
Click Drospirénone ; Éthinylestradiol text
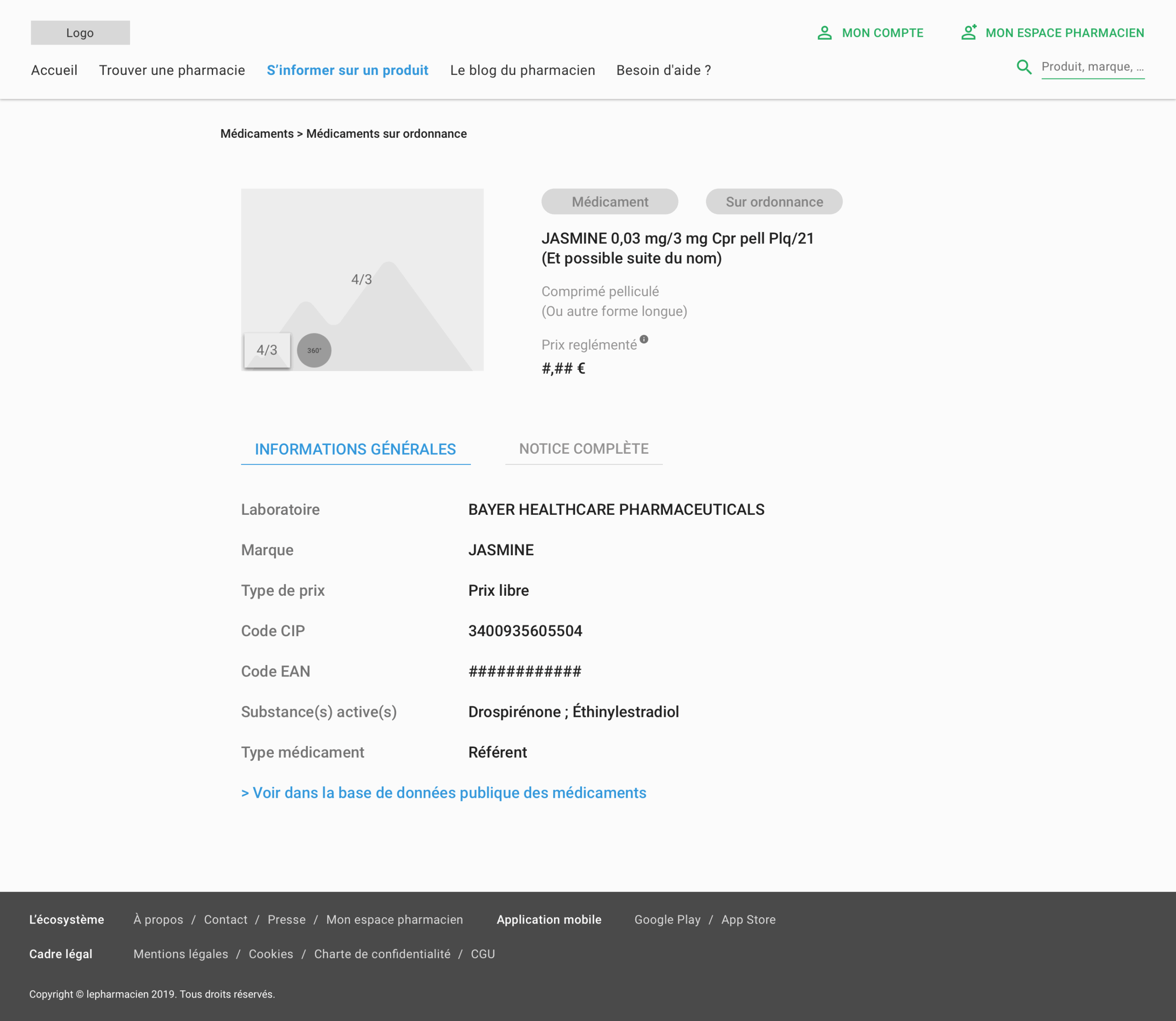click(574, 711)
